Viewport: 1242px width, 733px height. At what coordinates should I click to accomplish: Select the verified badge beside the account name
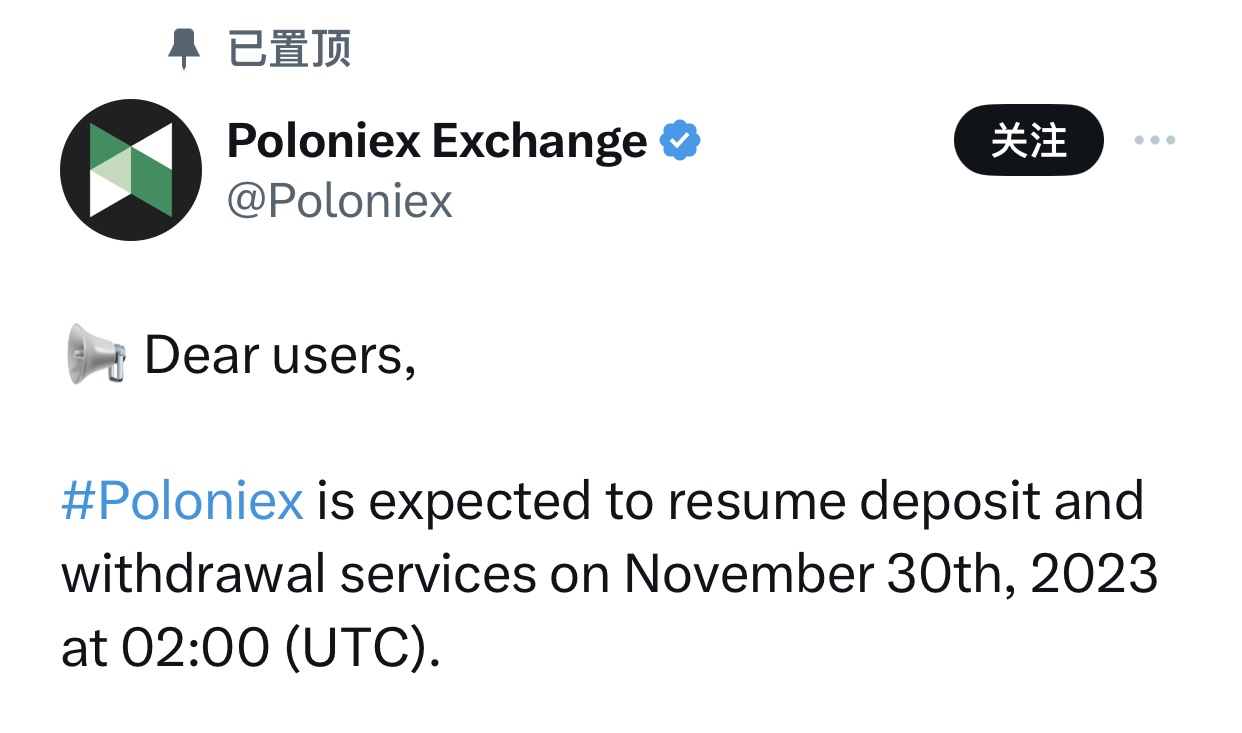(x=682, y=139)
